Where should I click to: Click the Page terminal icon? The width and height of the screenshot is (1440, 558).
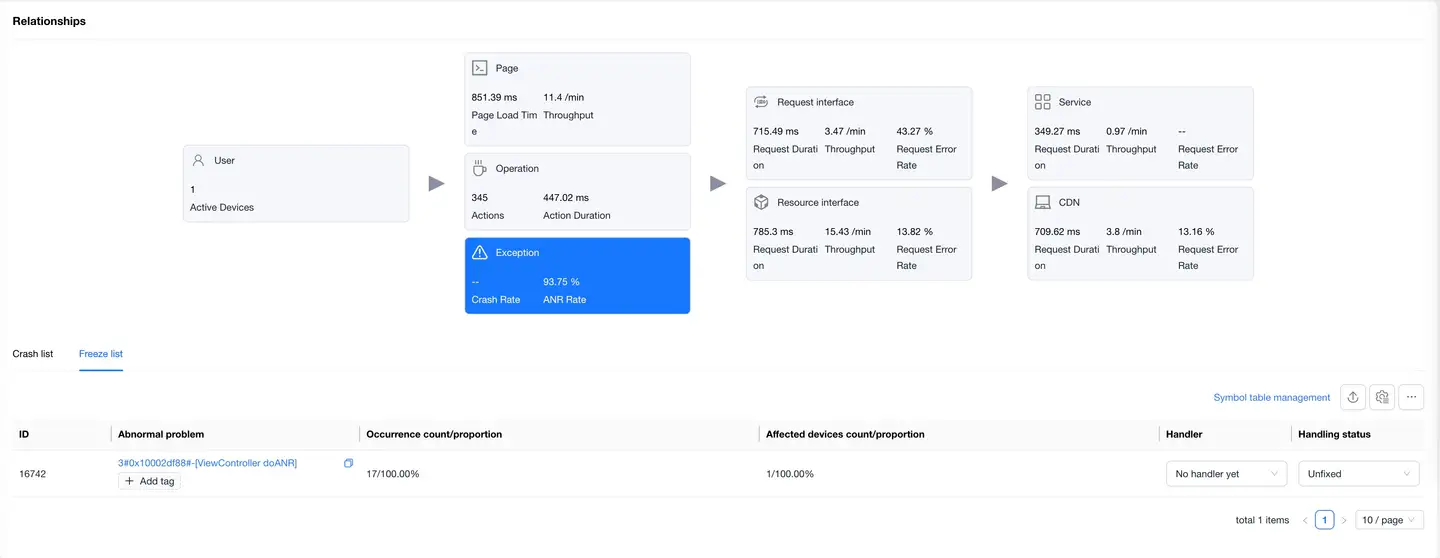point(480,68)
